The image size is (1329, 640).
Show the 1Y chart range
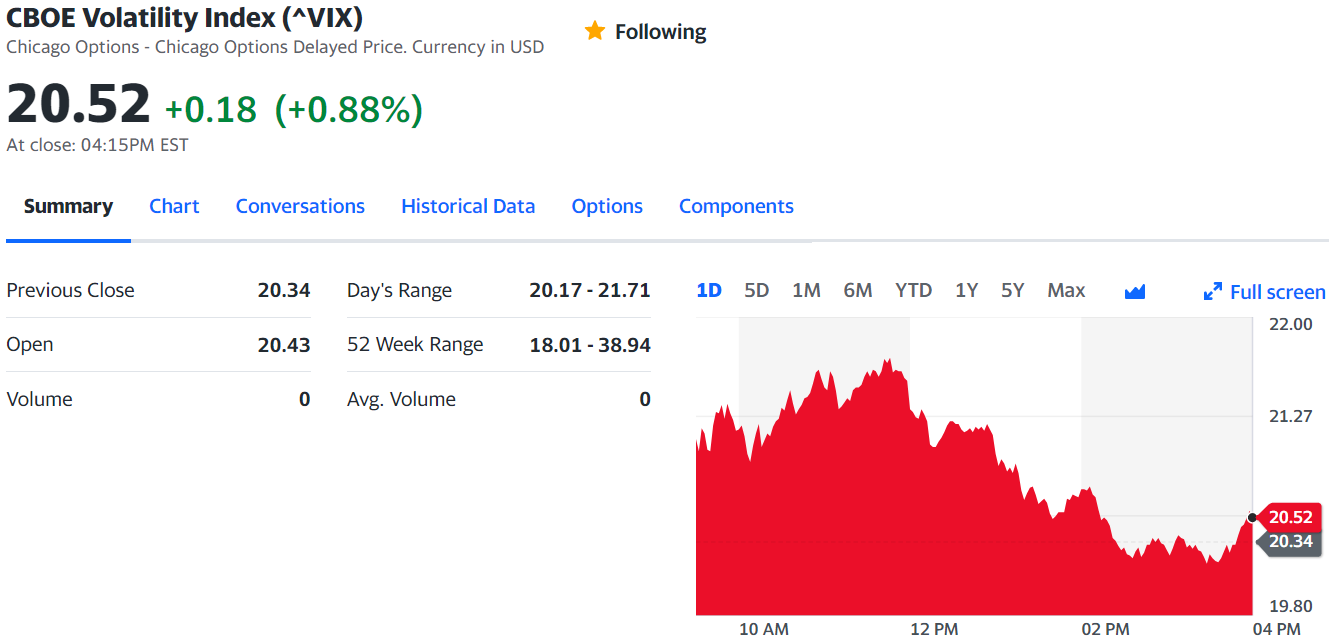966,290
